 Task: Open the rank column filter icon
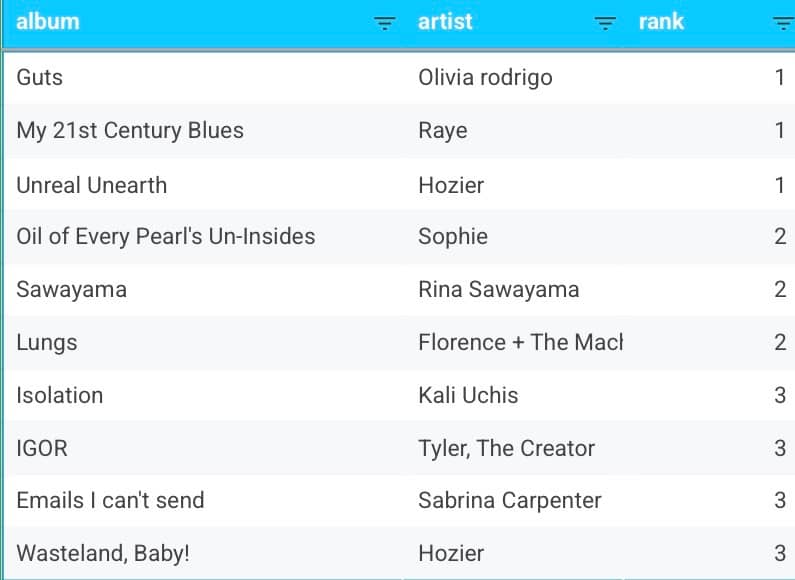784,23
